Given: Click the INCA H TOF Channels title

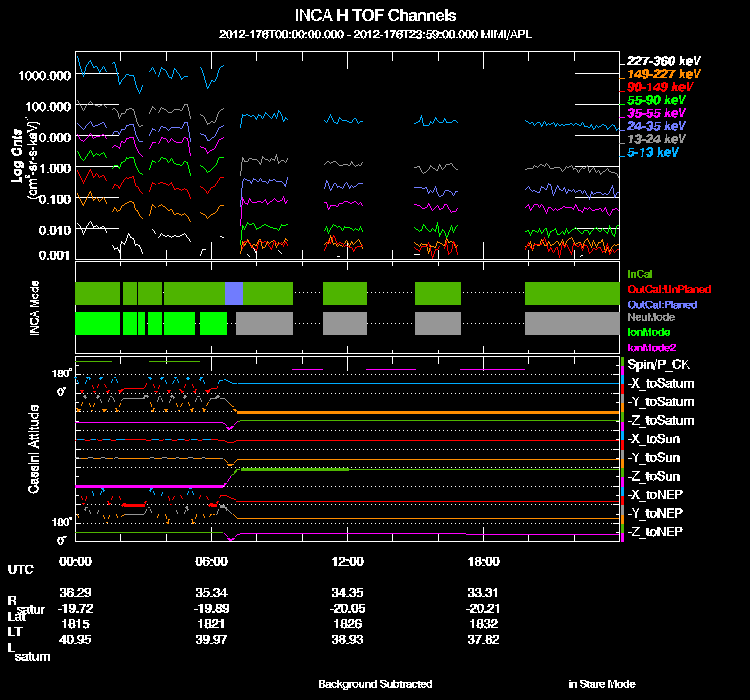Looking at the screenshot, I should (375, 15).
